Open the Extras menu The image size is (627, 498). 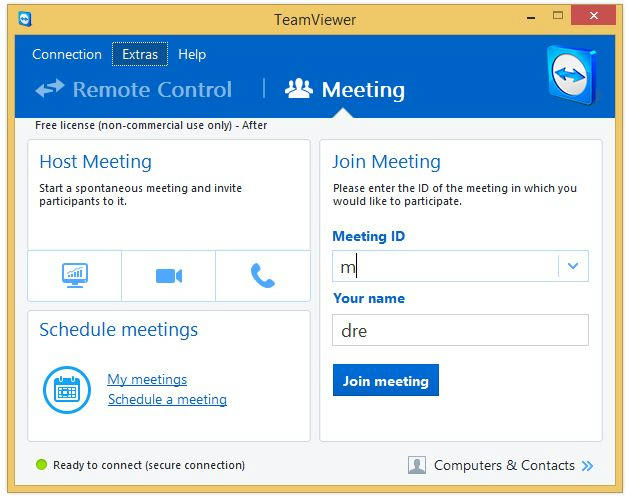(140, 54)
